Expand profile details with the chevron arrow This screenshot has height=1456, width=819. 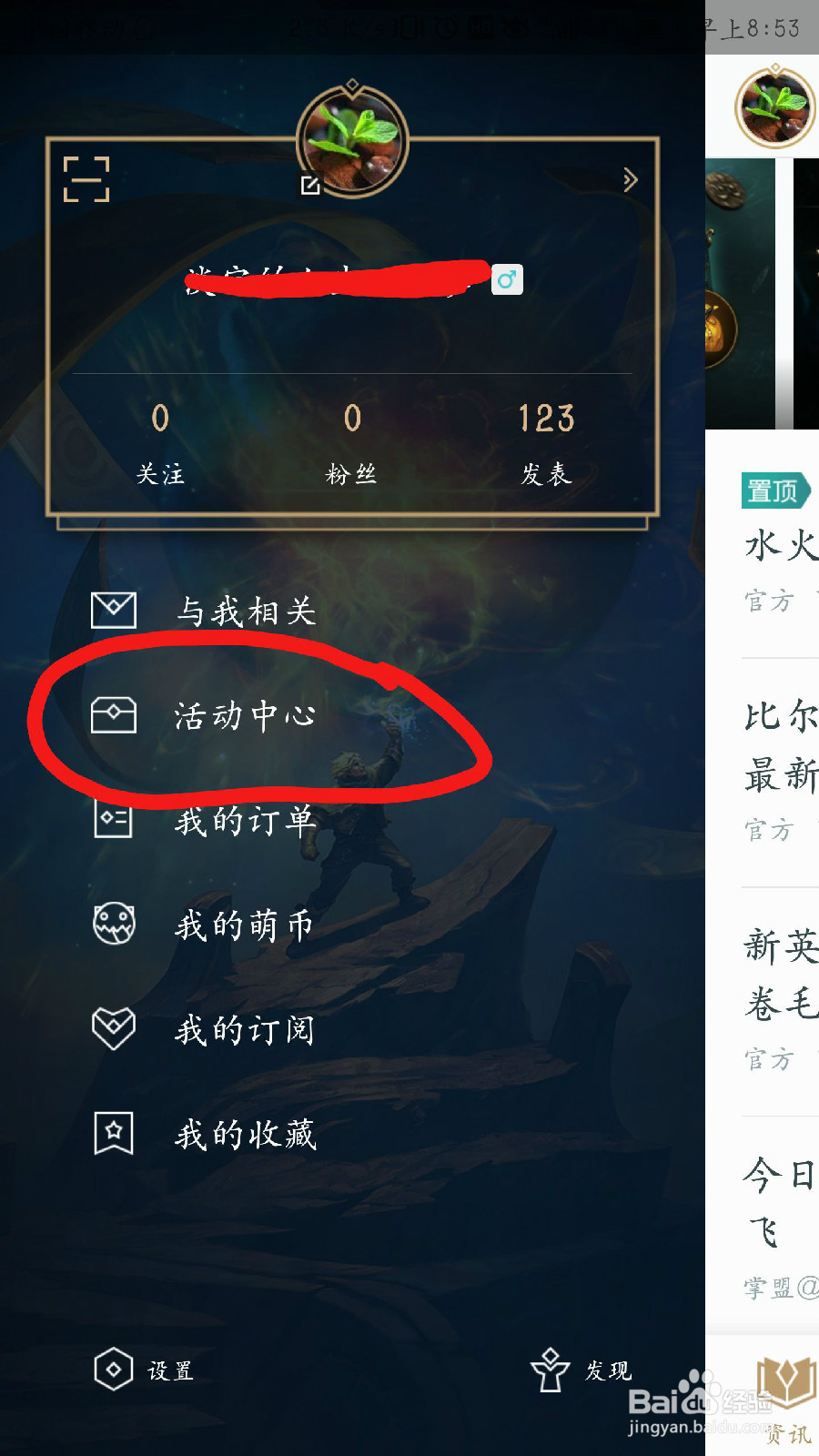click(630, 179)
